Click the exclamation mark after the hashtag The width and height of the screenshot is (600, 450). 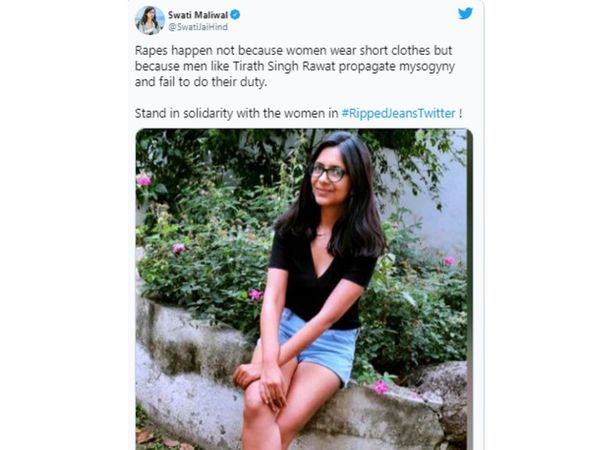460,113
